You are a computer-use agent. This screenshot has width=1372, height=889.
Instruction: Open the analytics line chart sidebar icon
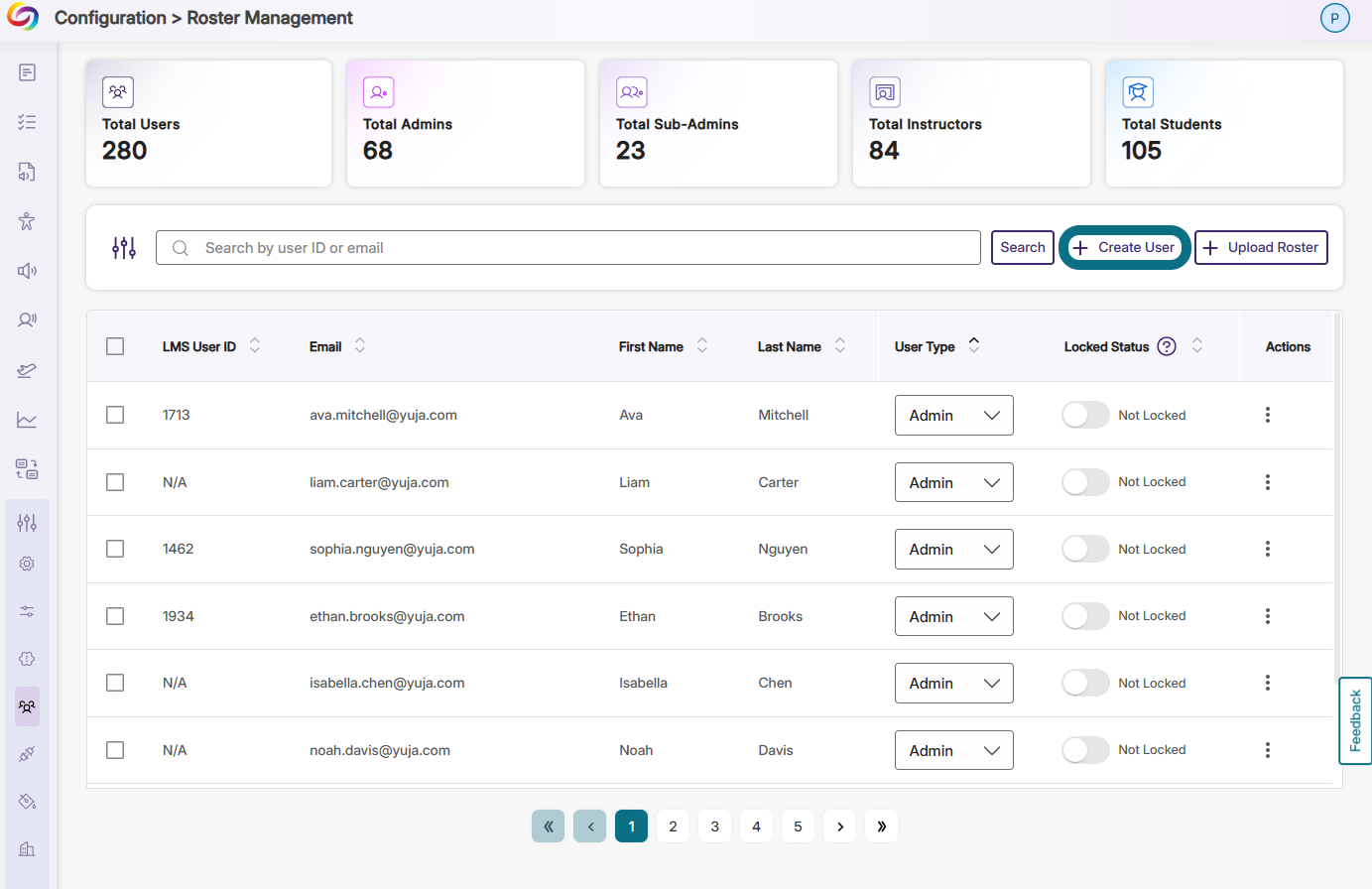27,420
